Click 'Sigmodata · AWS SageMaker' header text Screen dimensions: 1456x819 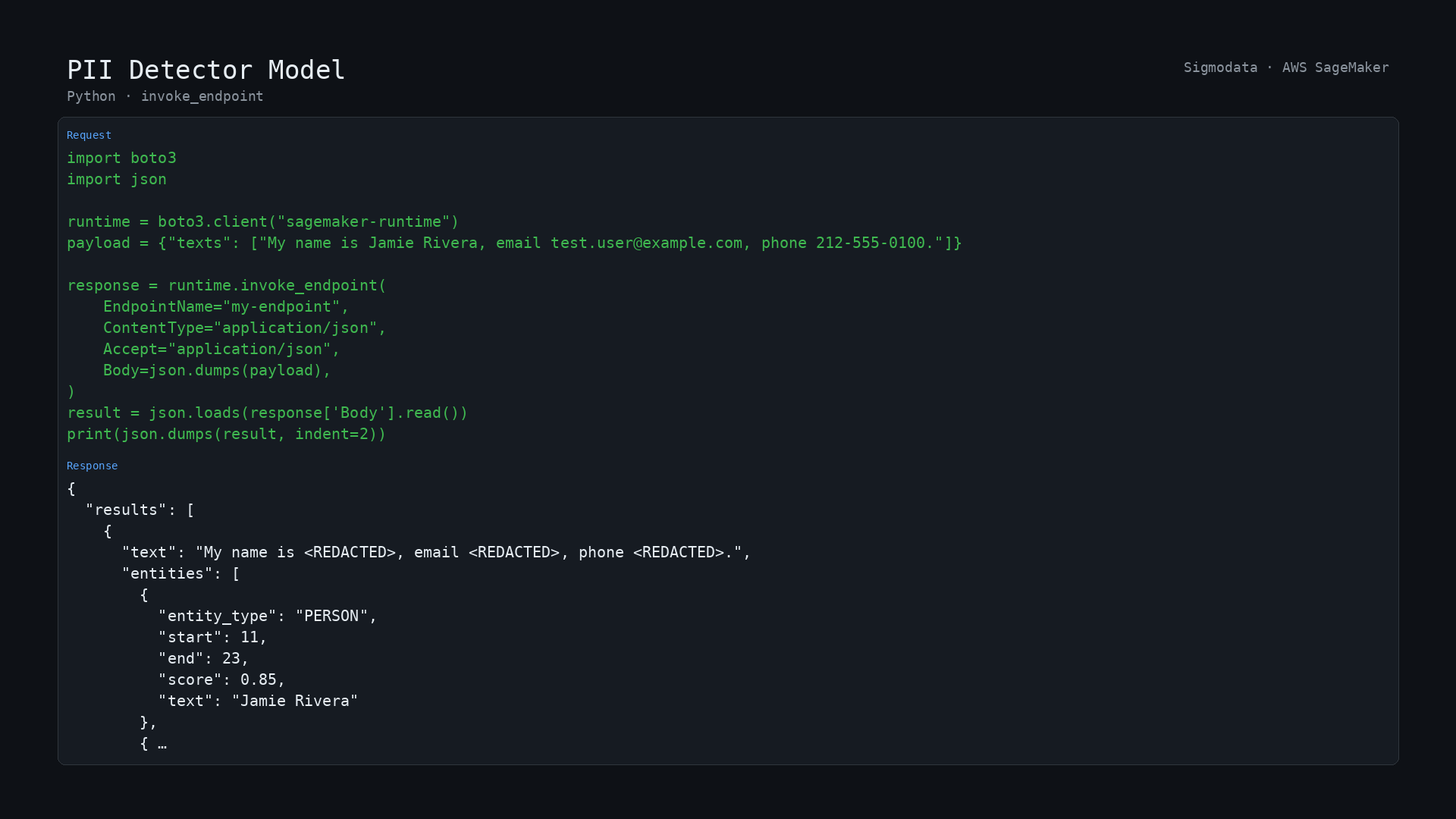1286,67
